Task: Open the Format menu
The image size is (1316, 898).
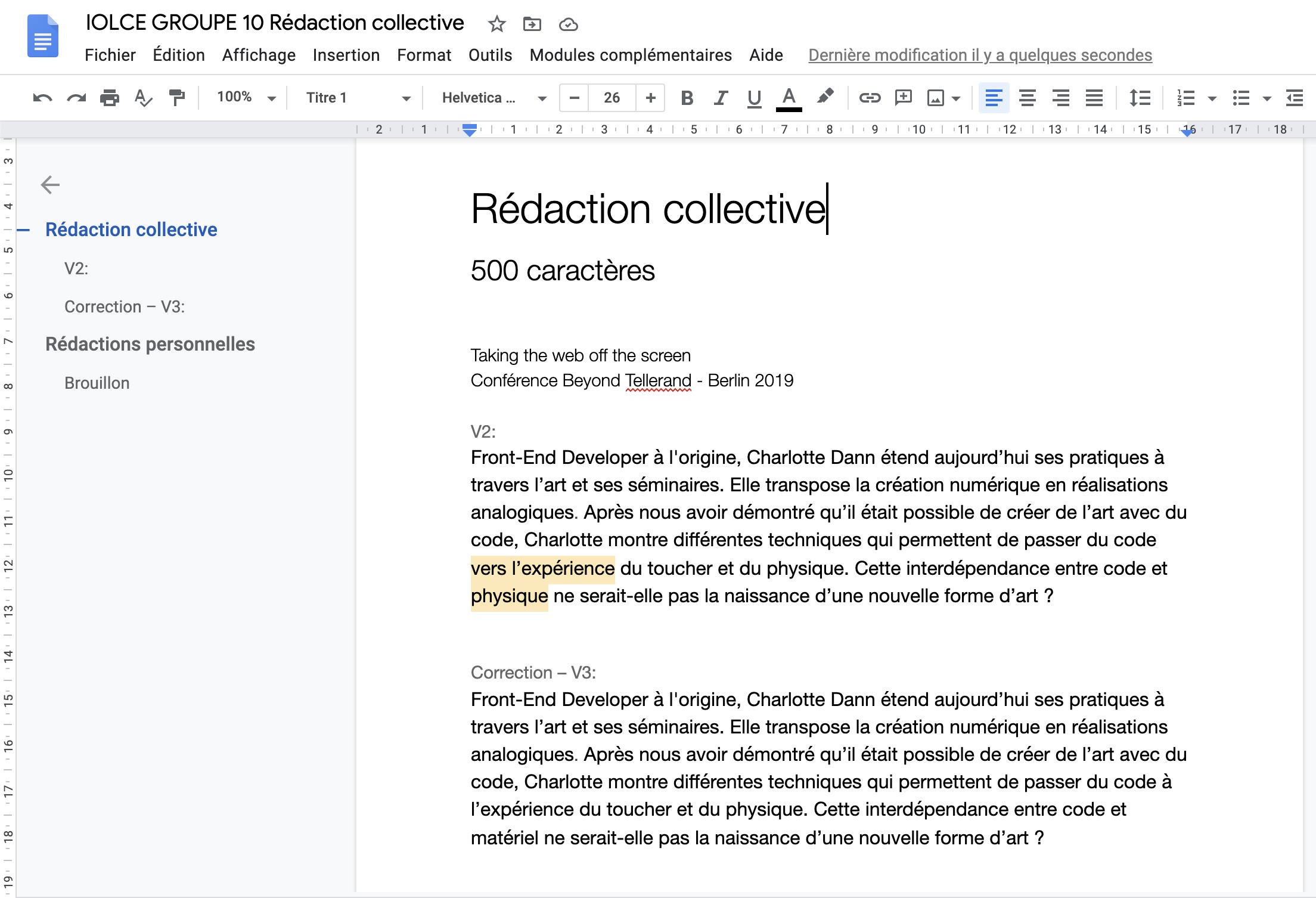Action: (x=424, y=55)
